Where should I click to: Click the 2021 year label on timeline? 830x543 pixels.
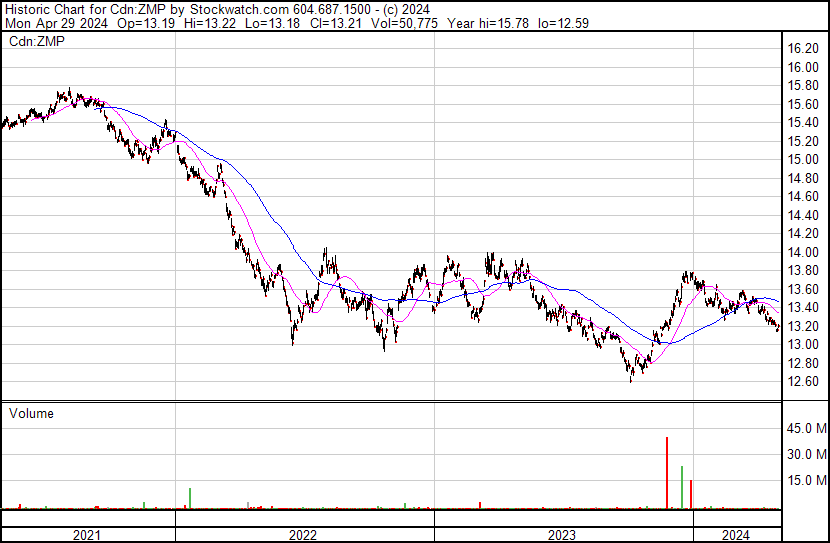87,535
